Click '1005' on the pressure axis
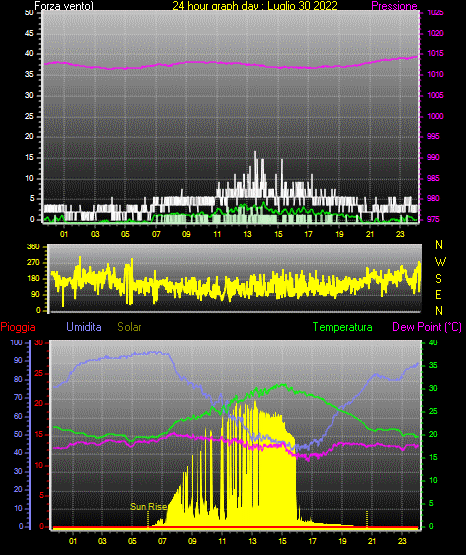This screenshot has width=466, height=555. click(x=435, y=95)
